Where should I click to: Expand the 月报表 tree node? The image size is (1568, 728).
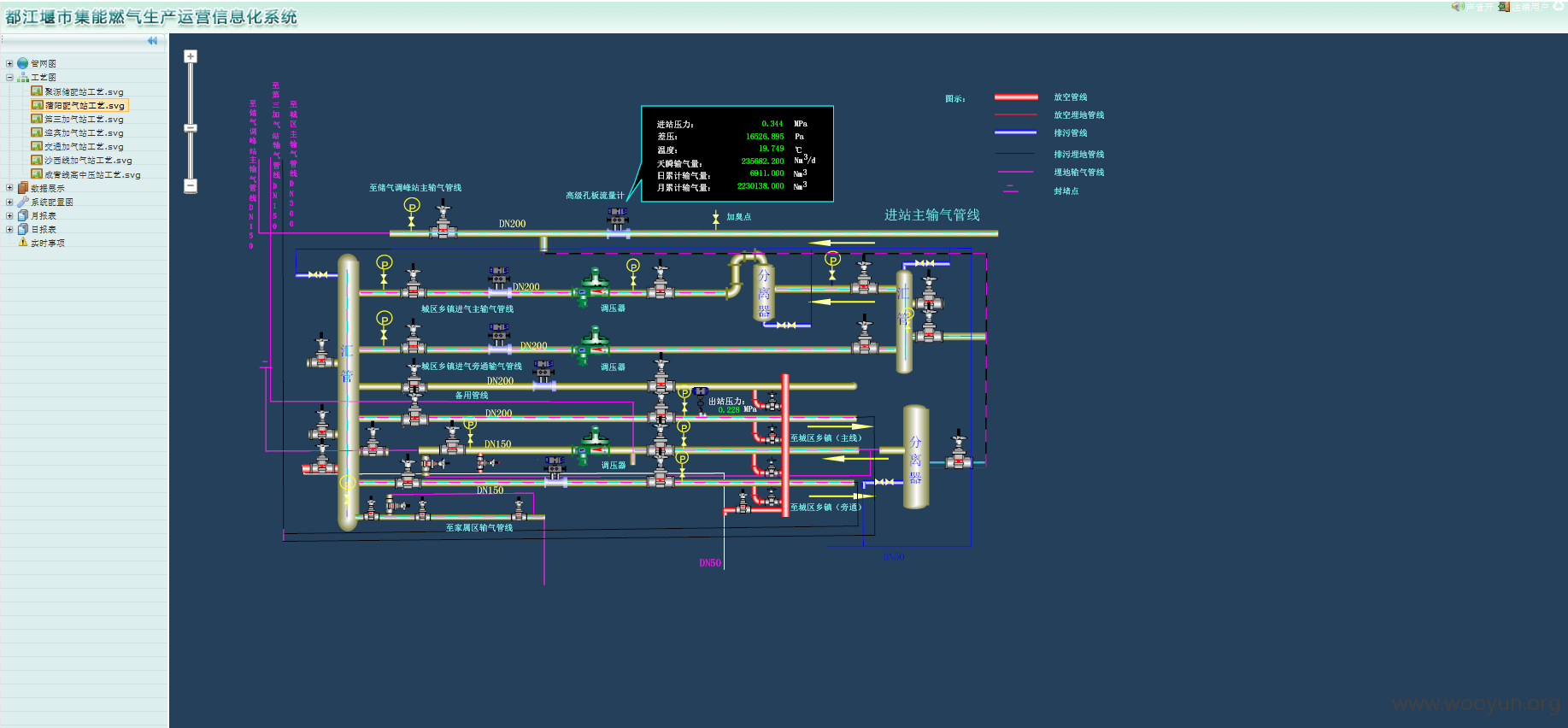point(9,215)
